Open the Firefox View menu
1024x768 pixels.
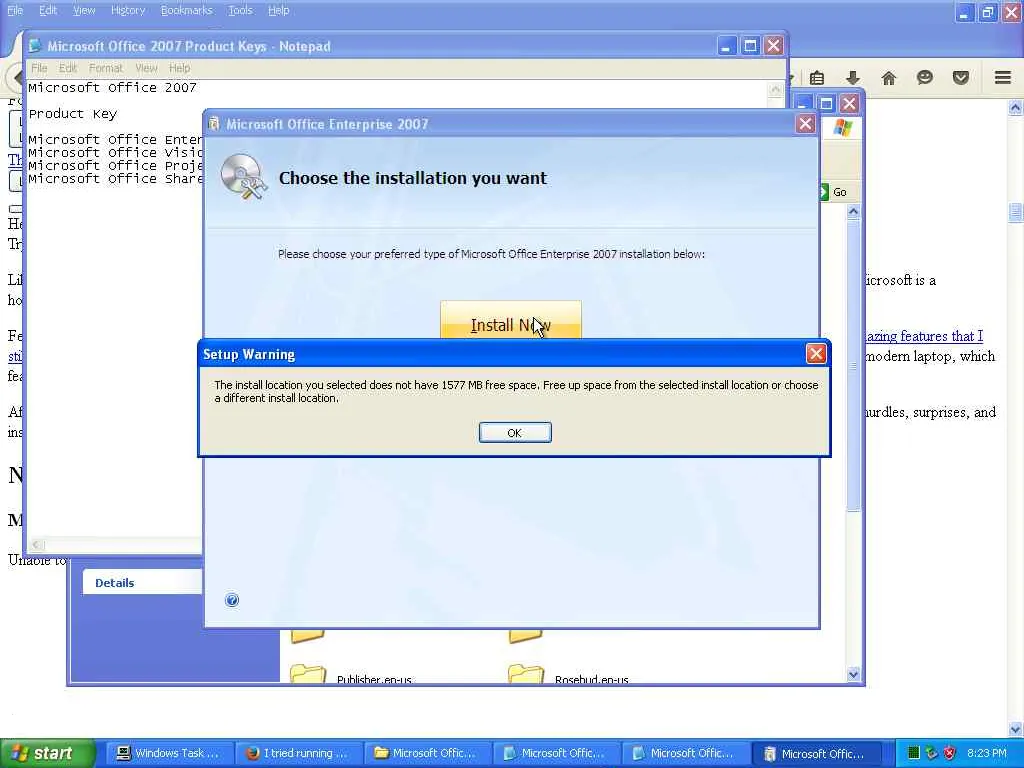pos(84,10)
